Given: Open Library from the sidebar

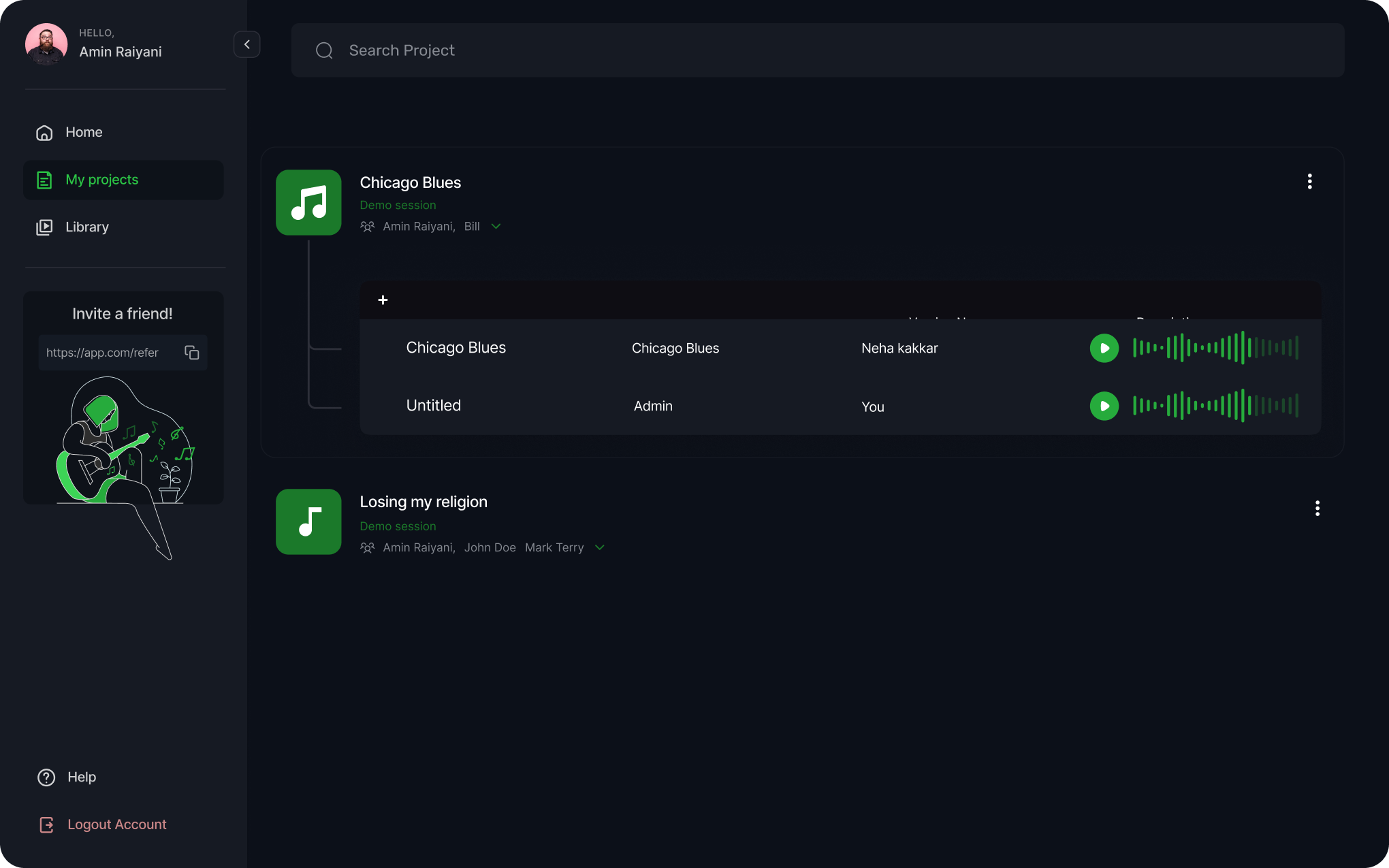Looking at the screenshot, I should 86,227.
